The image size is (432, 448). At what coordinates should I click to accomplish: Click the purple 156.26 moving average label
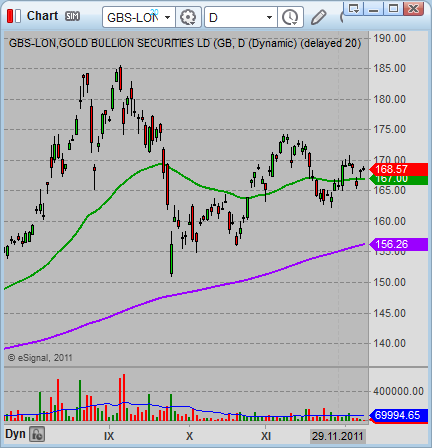pos(399,244)
